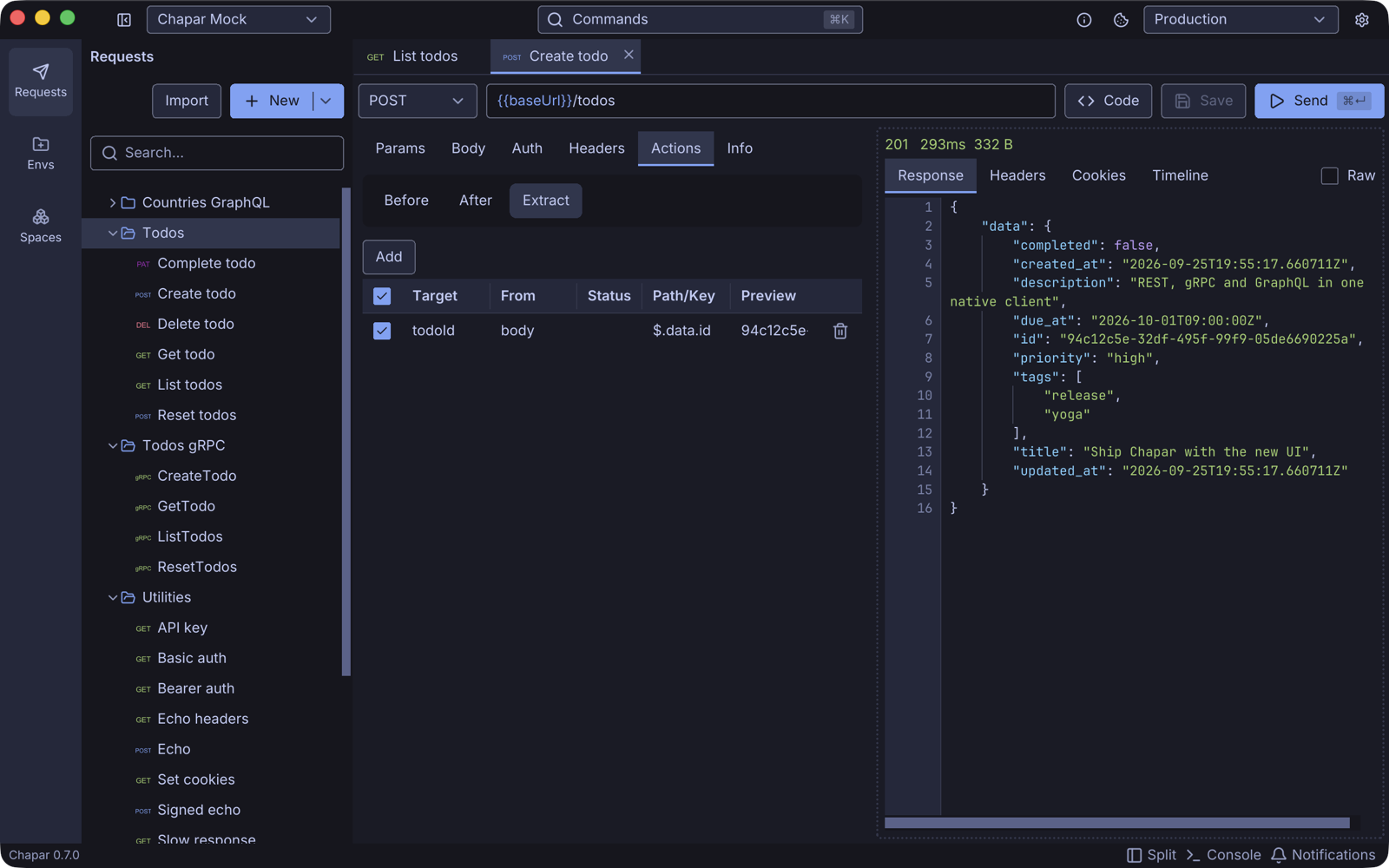
Task: Open the request Headers tab
Action: 596,148
